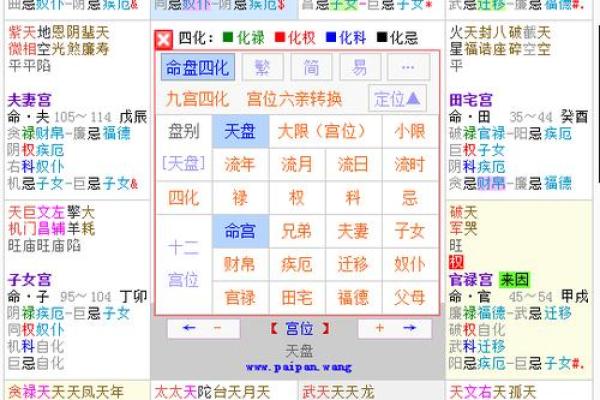Click 癸酉 in 田宅宫
The height and width of the screenshot is (400, 600).
(574, 116)
